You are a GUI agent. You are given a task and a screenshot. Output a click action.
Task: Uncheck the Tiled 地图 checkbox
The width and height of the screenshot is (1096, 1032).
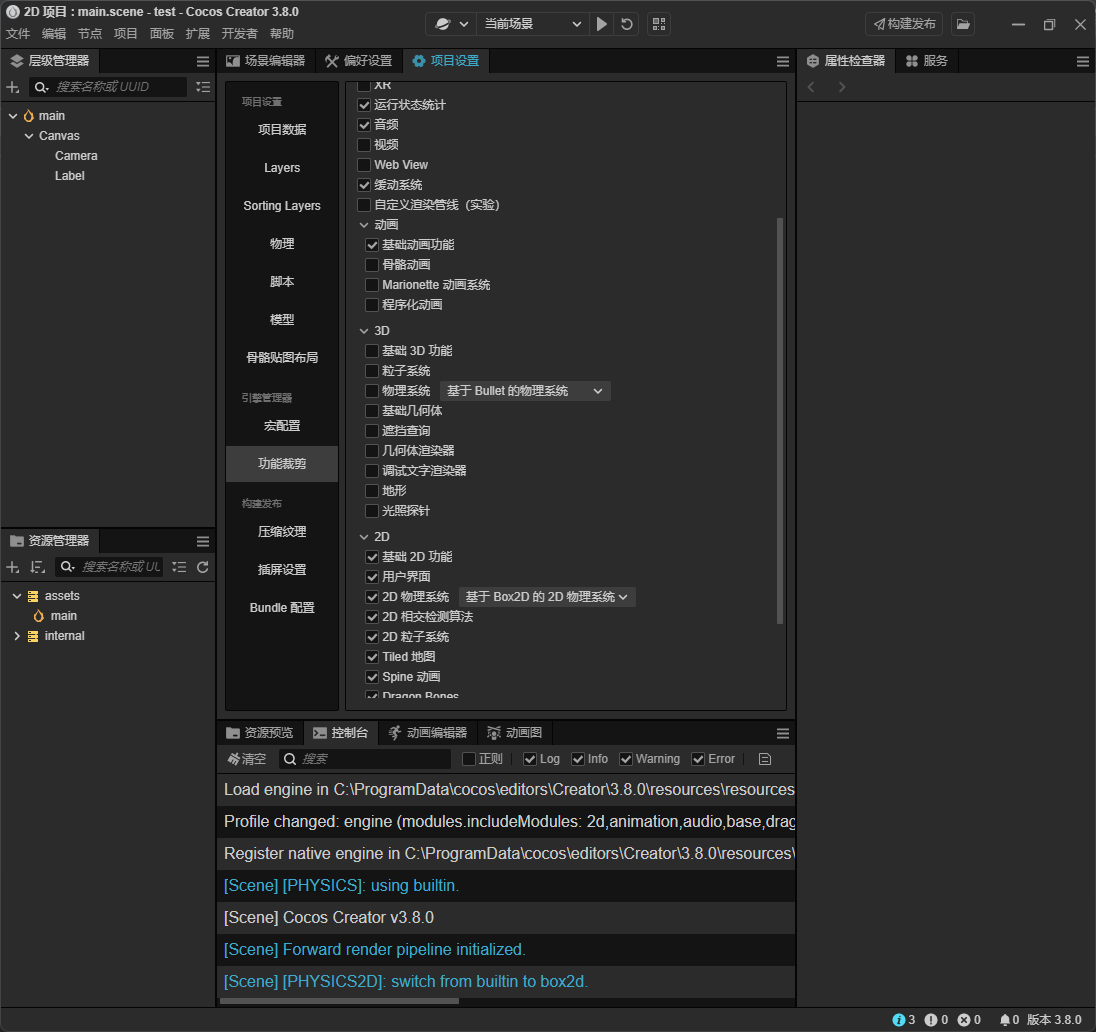click(372, 657)
